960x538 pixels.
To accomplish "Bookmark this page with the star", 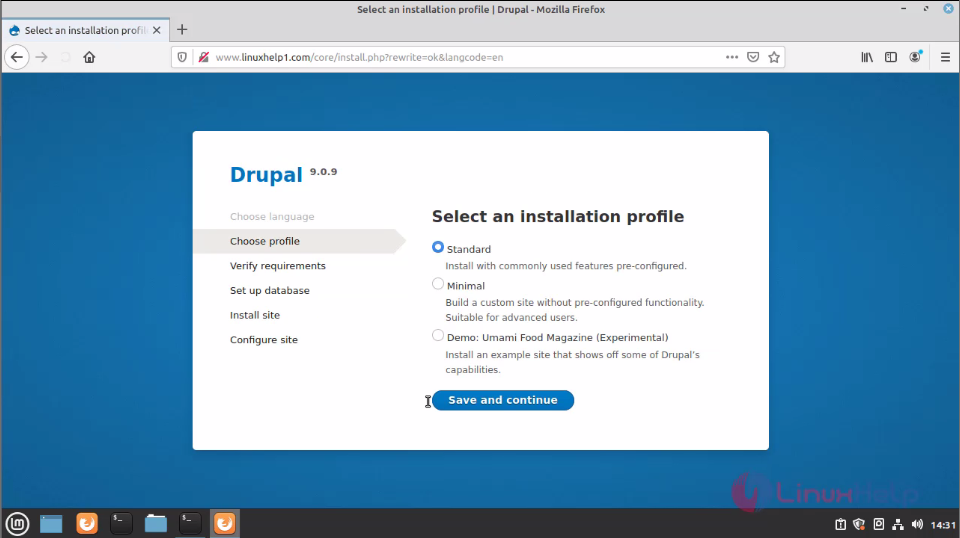I will click(774, 57).
